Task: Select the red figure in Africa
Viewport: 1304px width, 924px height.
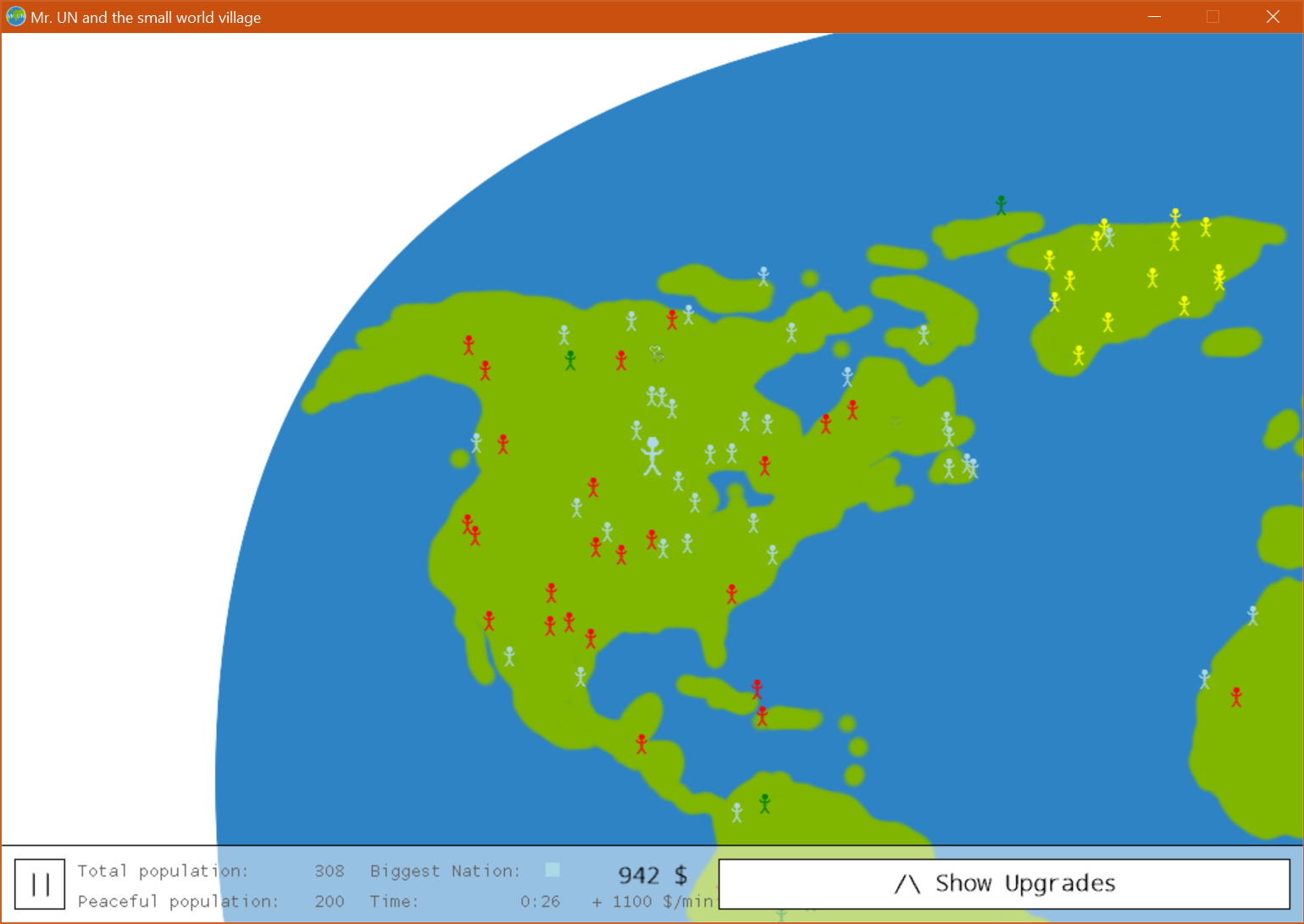Action: [x=1236, y=697]
